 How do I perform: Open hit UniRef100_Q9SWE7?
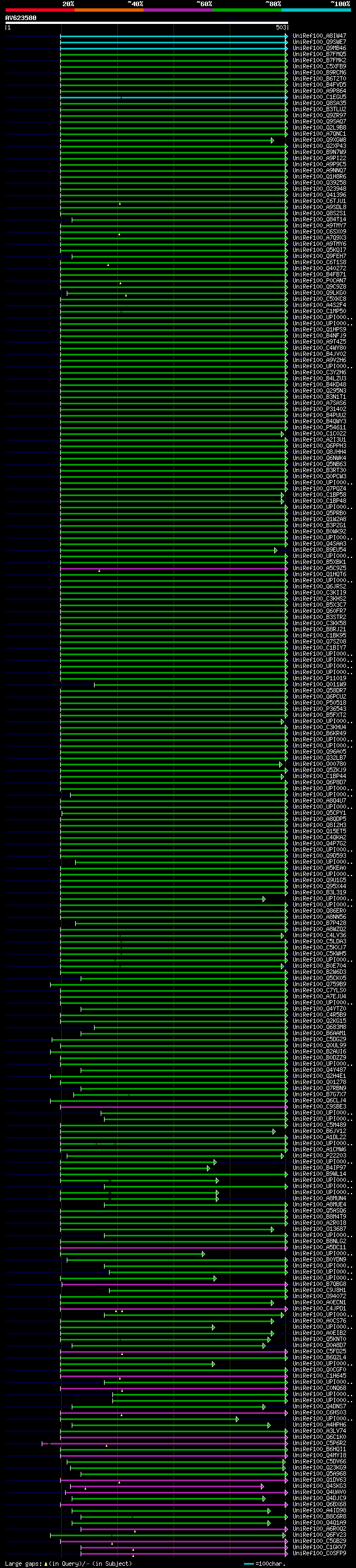[x=319, y=42]
